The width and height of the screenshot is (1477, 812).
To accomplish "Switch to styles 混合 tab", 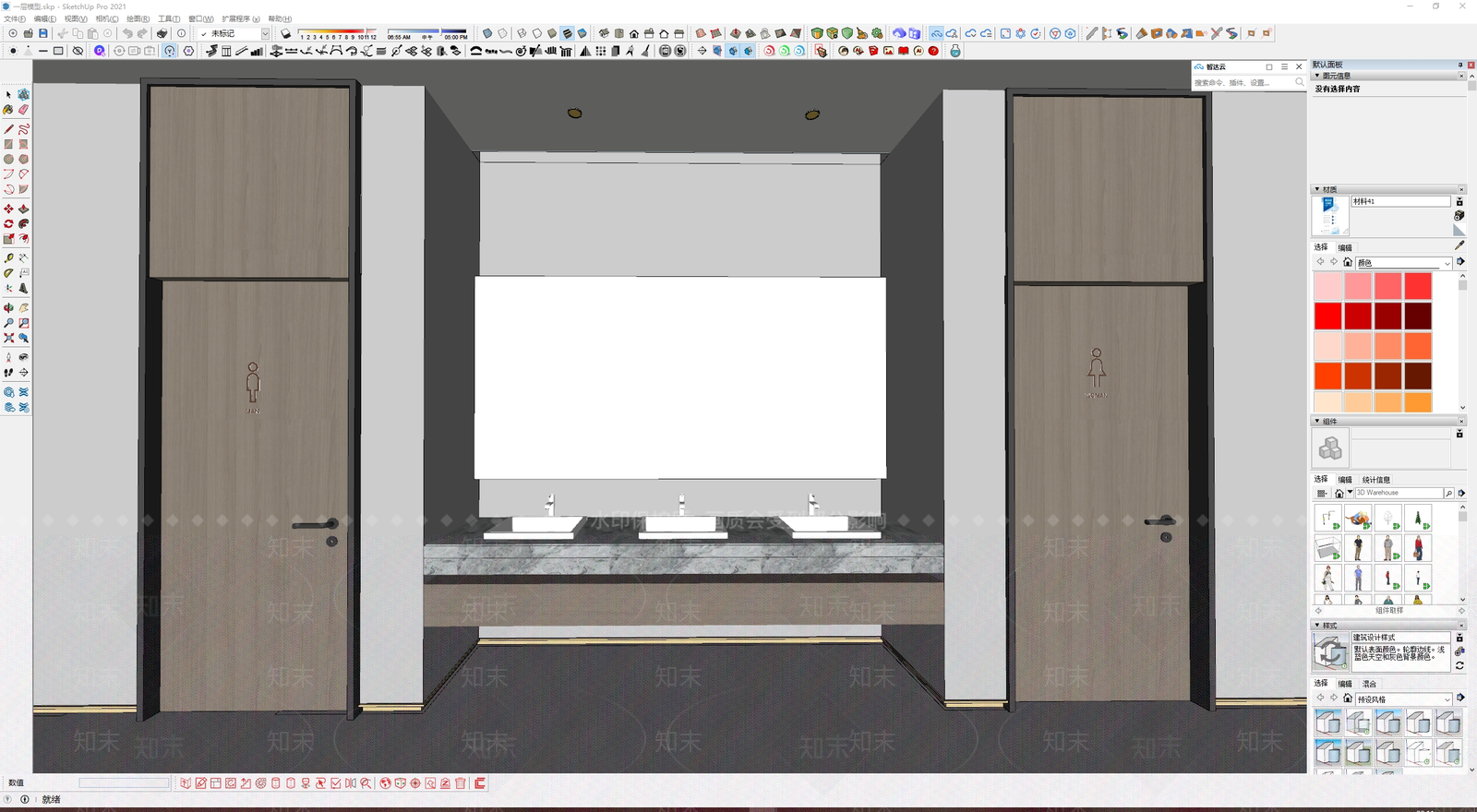I will click(1369, 684).
